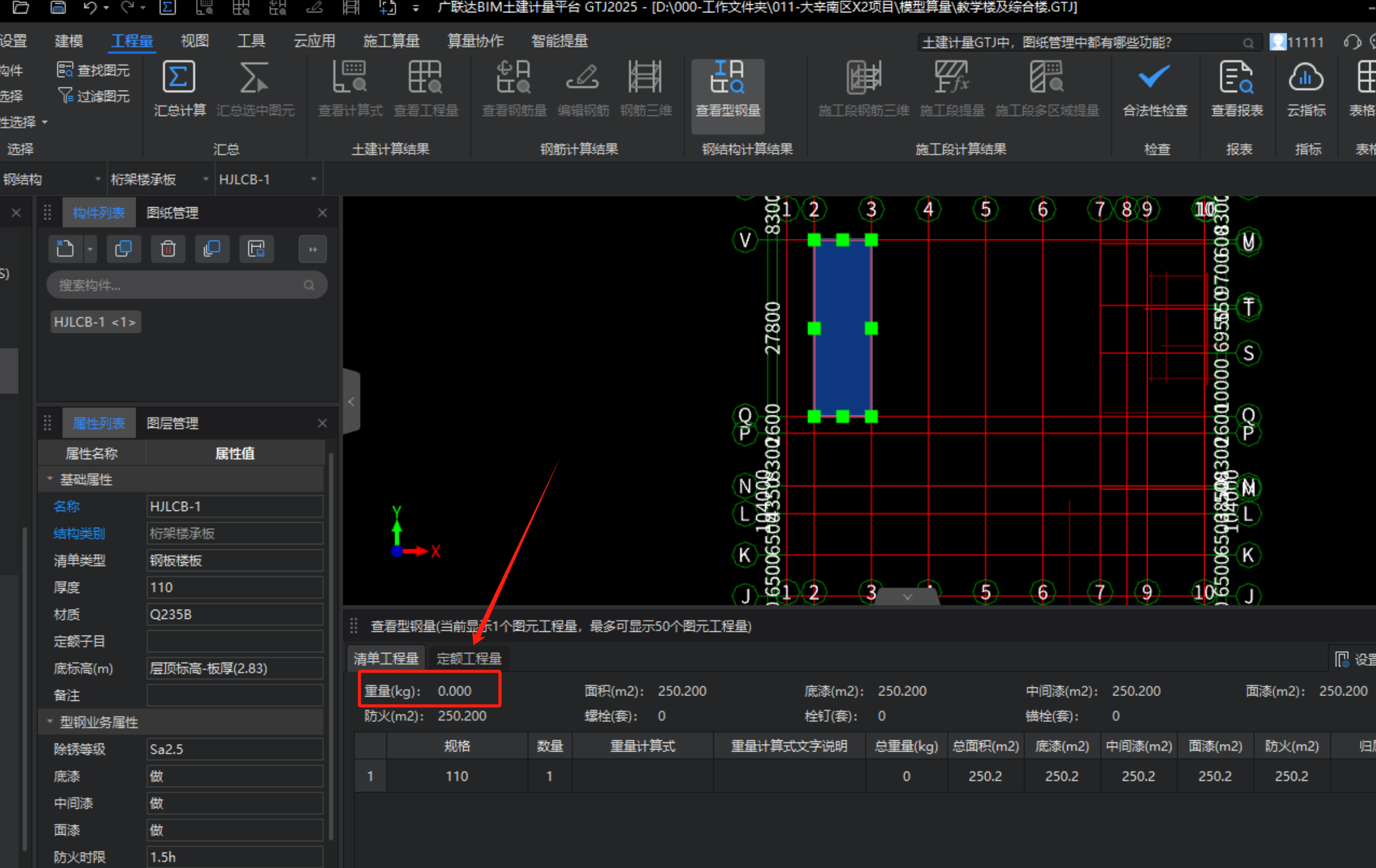
Task: Open 算量协作 ribbon tab
Action: click(475, 41)
